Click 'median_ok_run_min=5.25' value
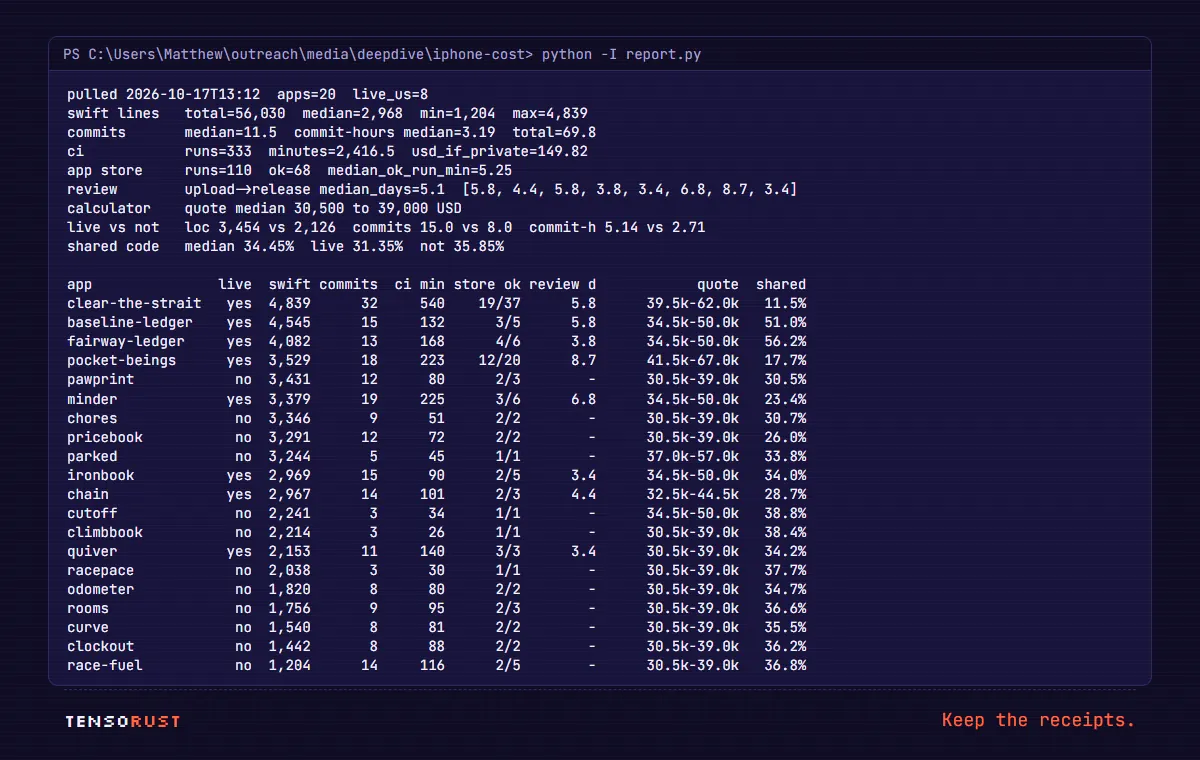Screen dimensions: 1200x760 pyautogui.click(x=419, y=170)
